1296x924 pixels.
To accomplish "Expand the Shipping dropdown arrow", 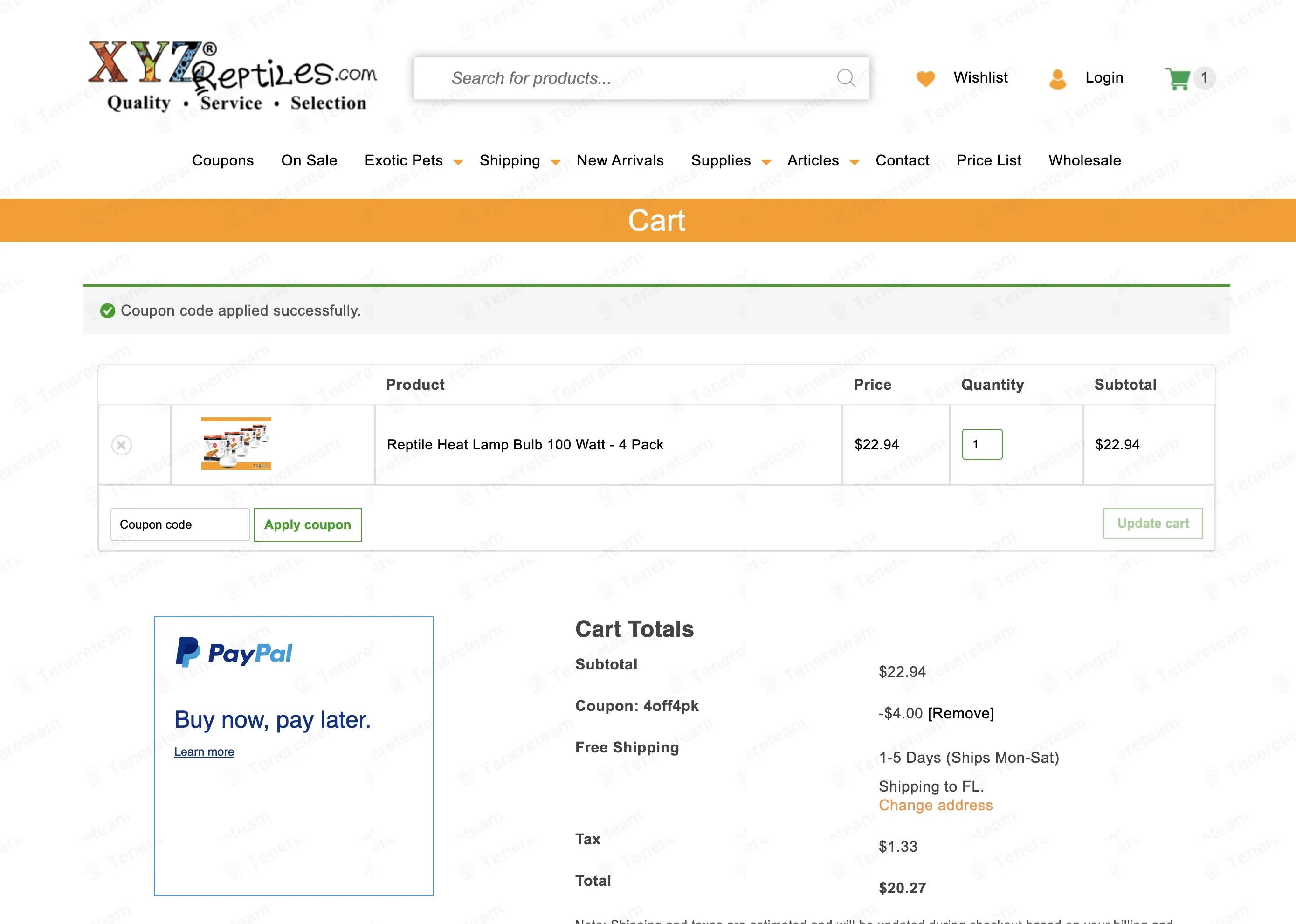I will 556,163.
